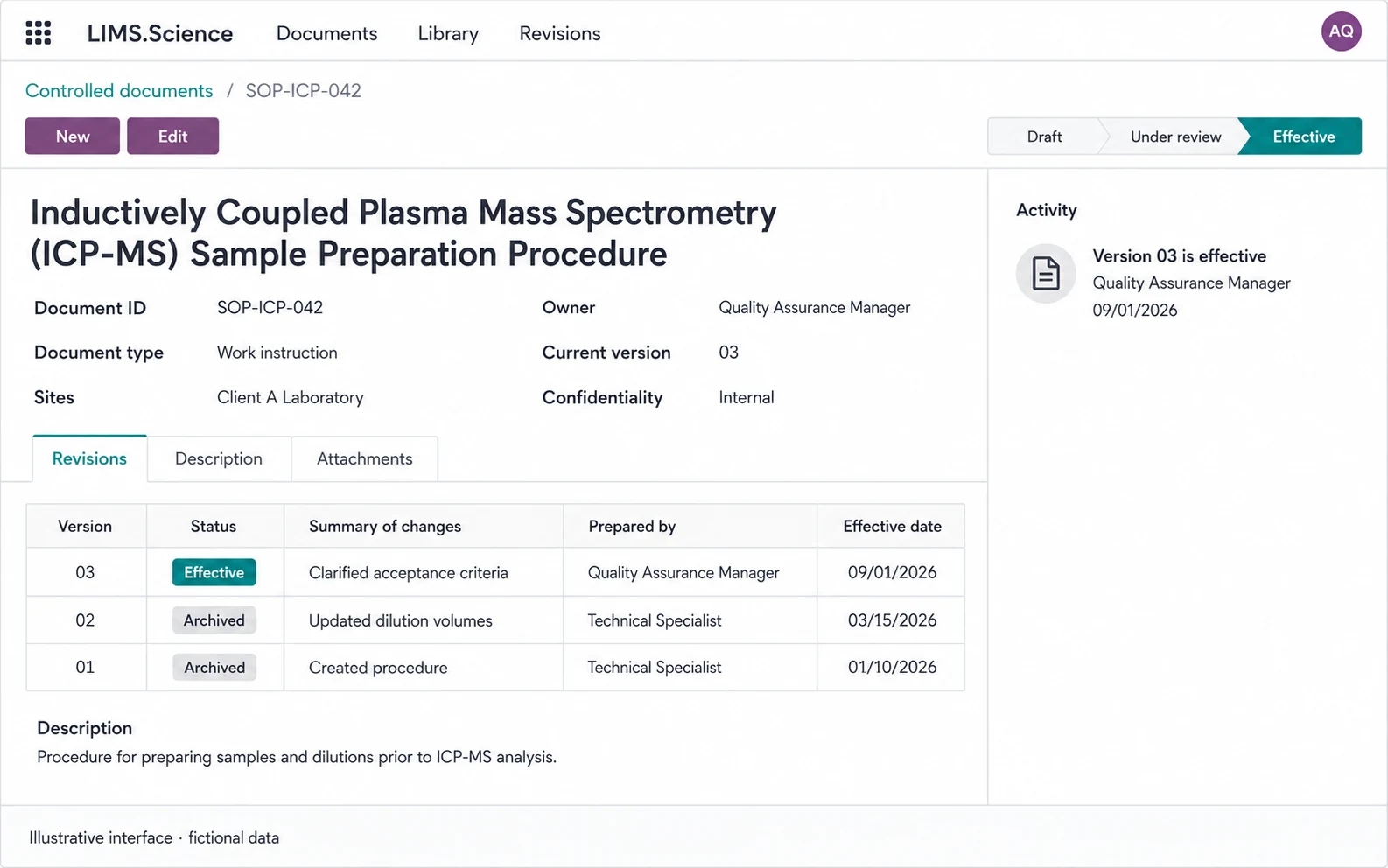Click the New button
The image size is (1388, 868).
[x=73, y=136]
